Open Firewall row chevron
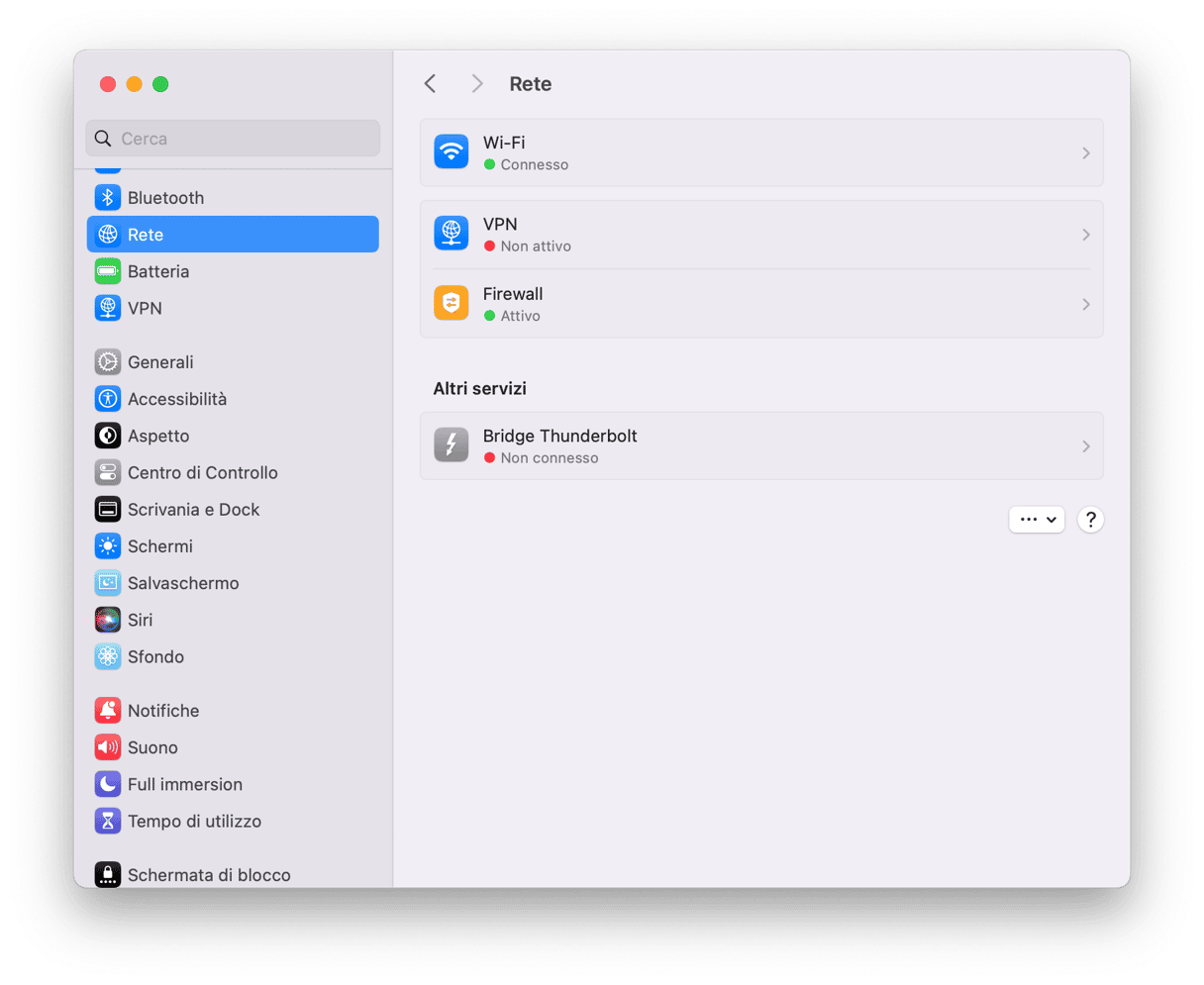This screenshot has width=1204, height=985. pyautogui.click(x=1086, y=304)
